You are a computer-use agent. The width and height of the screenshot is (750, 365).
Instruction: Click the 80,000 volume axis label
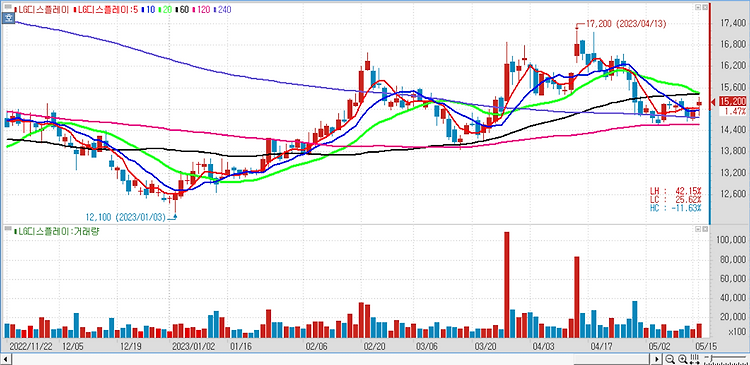point(733,260)
